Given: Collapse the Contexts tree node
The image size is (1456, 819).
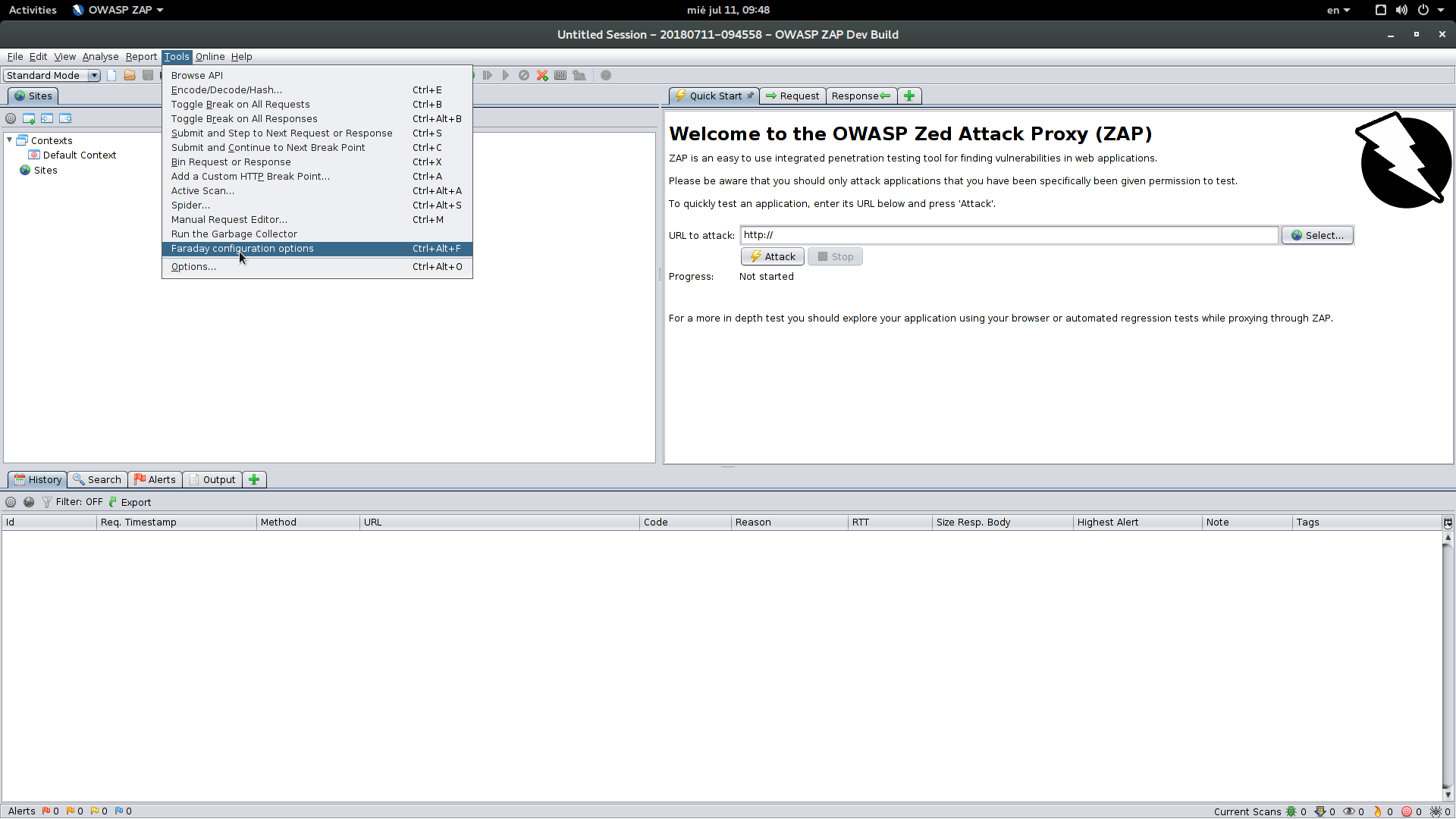Looking at the screenshot, I should pyautogui.click(x=9, y=140).
